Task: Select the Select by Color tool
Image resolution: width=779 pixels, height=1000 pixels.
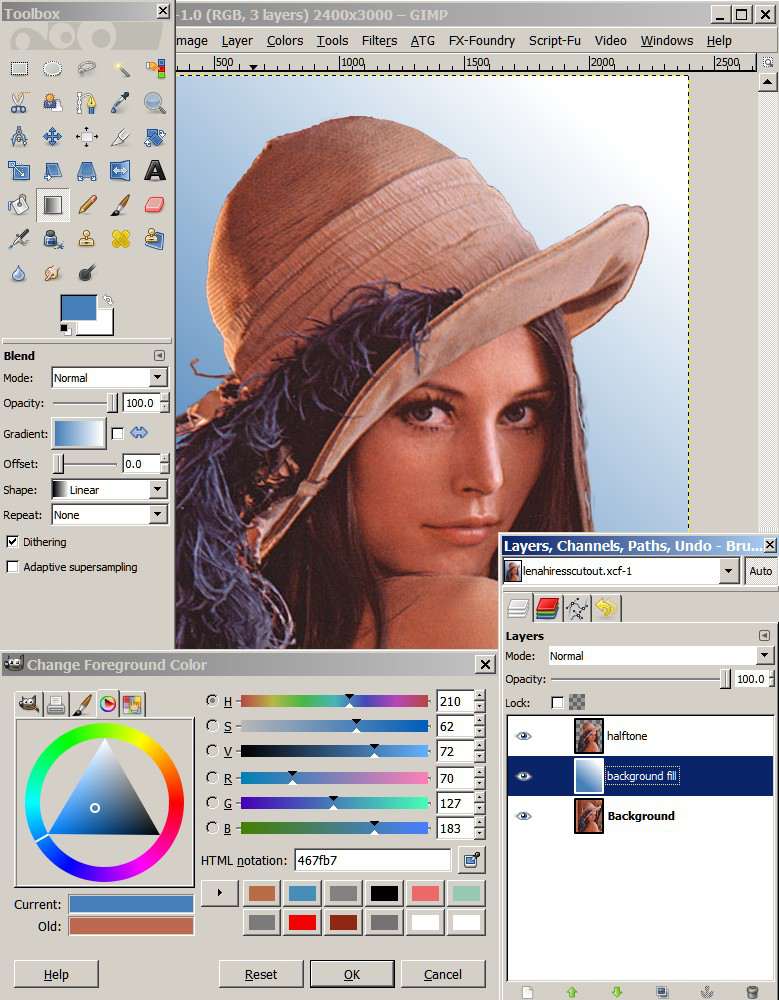Action: click(x=154, y=68)
